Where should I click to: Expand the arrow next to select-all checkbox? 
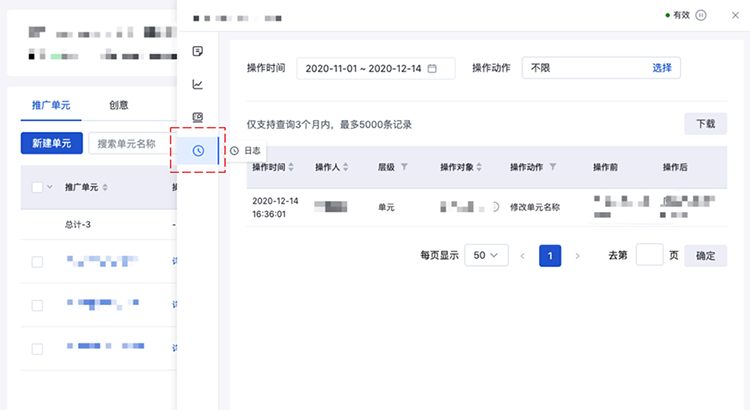click(50, 187)
